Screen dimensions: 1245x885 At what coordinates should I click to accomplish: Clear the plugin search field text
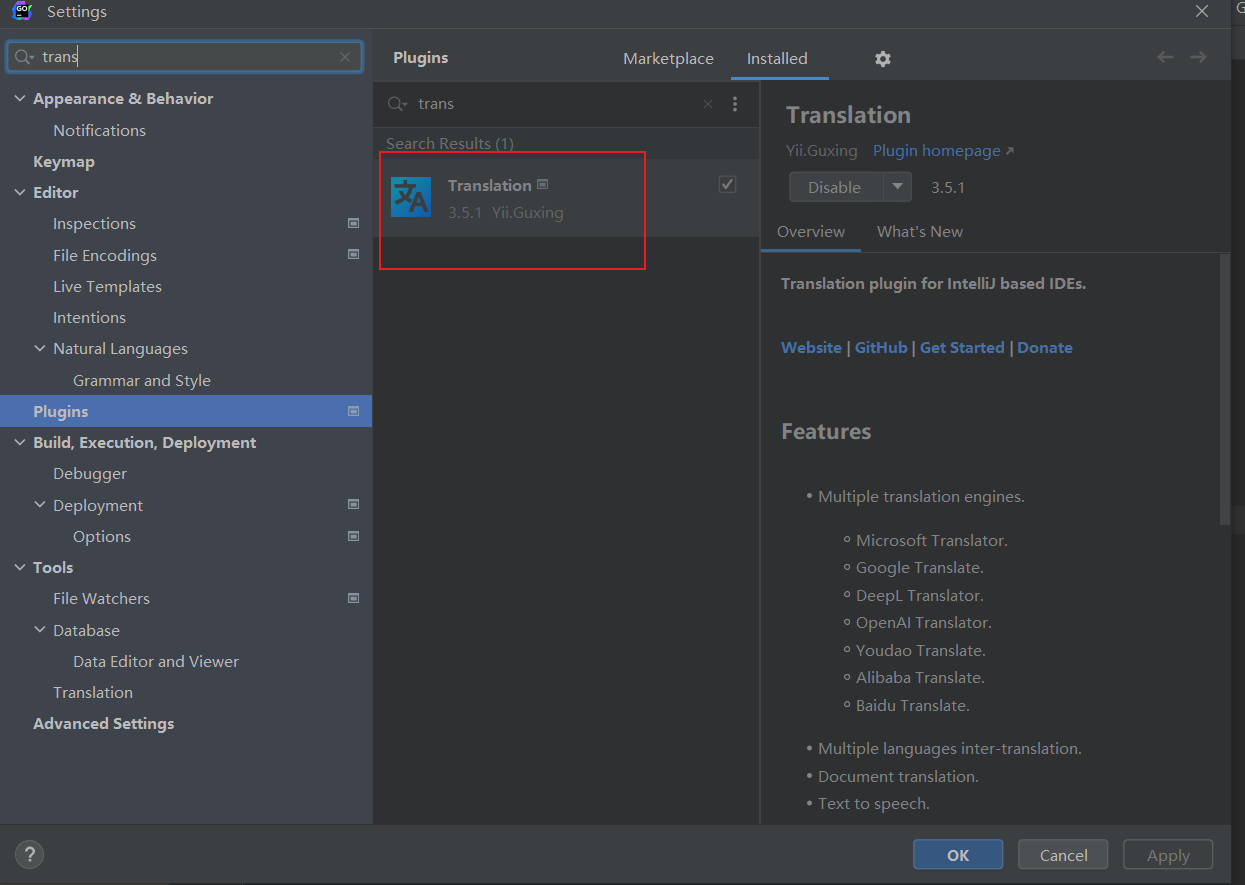[708, 104]
